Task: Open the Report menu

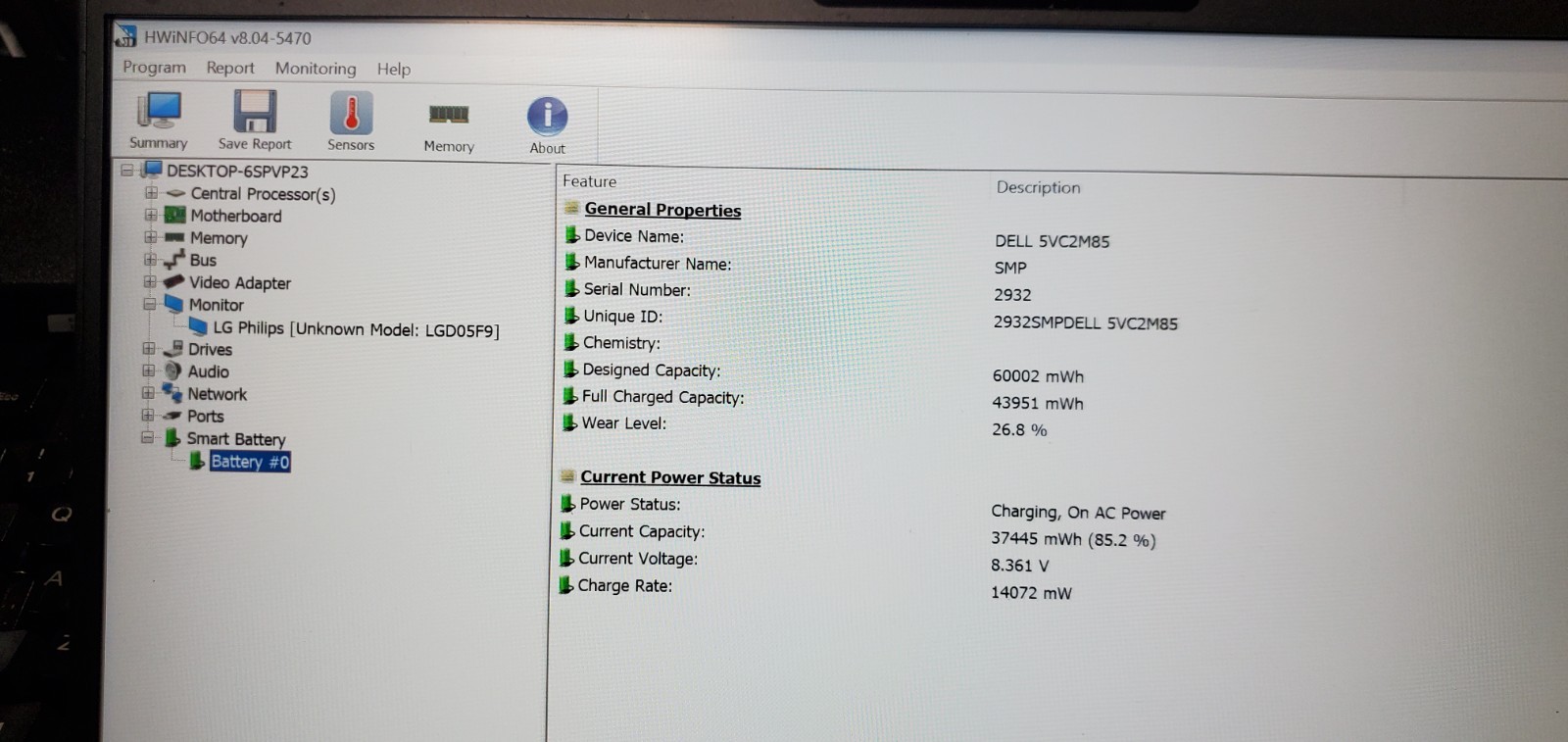Action: (230, 68)
